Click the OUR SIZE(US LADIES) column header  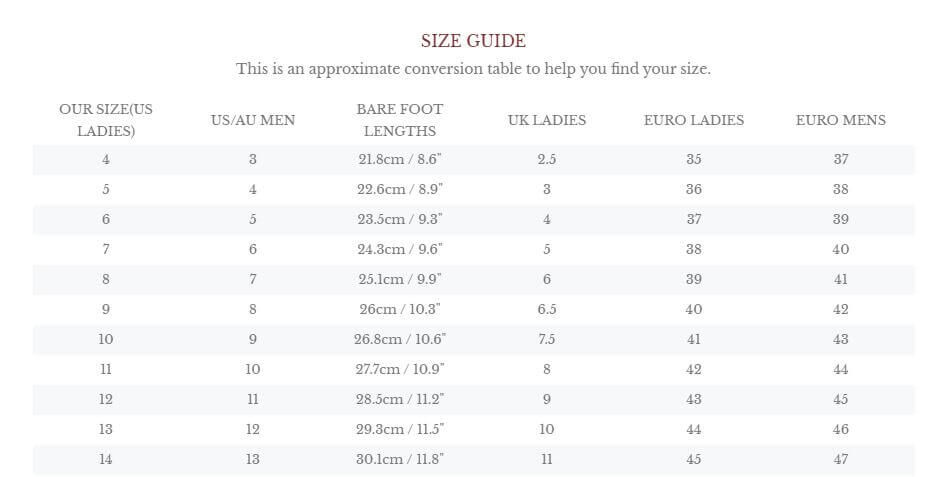pos(106,120)
